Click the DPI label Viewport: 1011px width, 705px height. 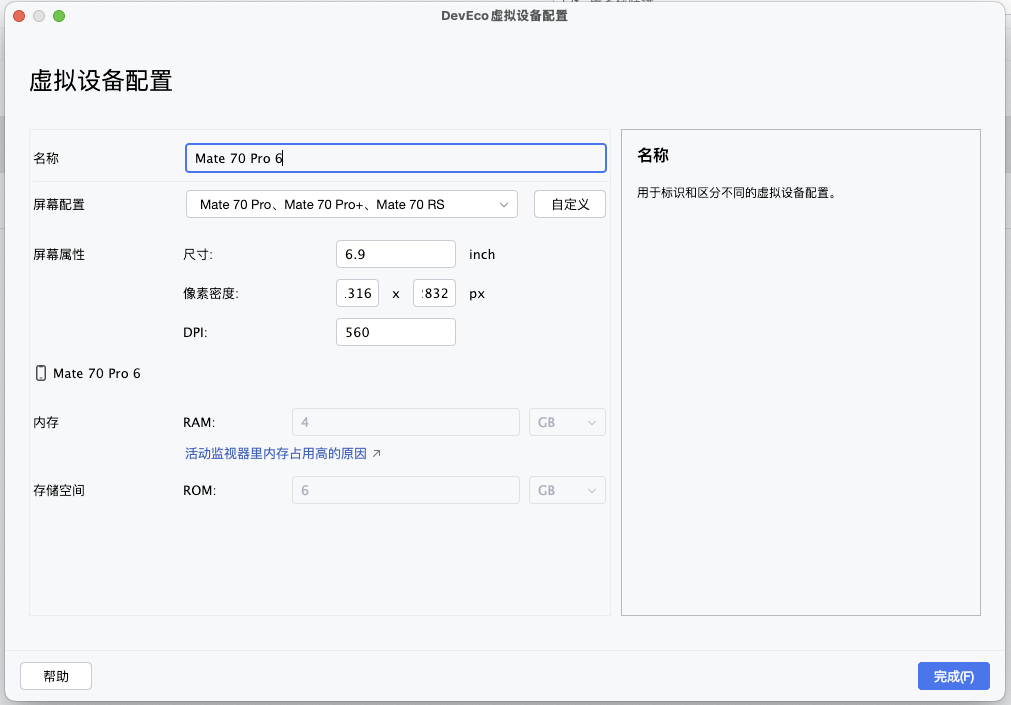195,333
